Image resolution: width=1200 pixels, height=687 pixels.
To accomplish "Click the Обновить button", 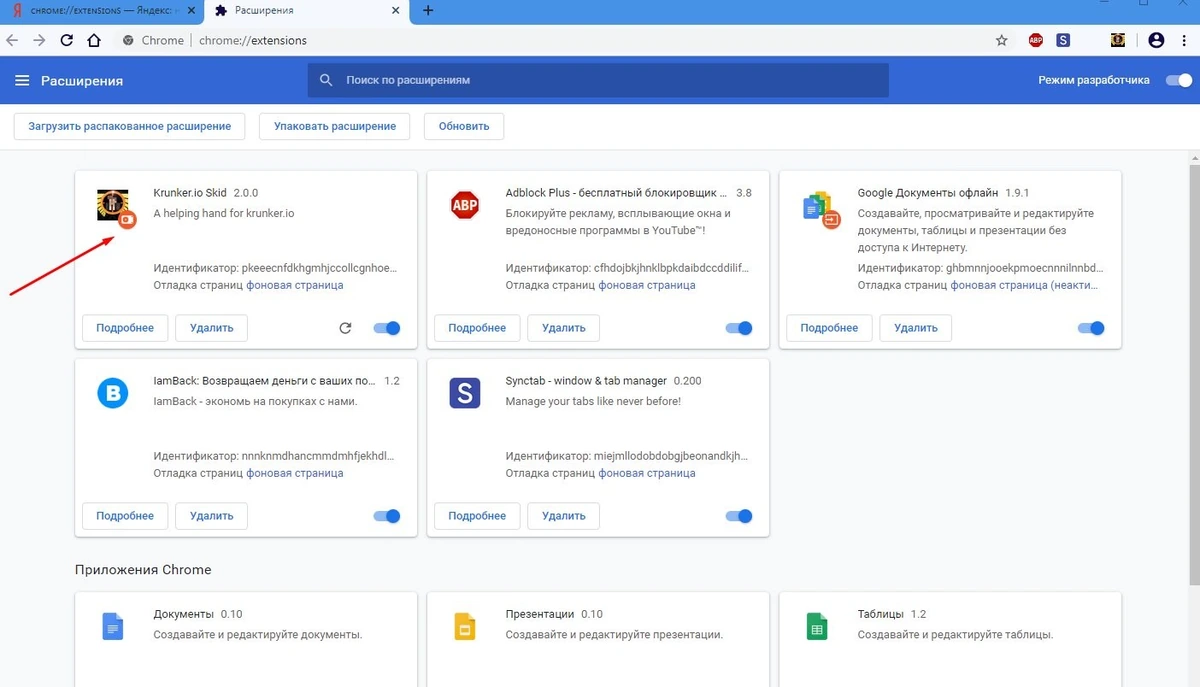I will tap(464, 126).
